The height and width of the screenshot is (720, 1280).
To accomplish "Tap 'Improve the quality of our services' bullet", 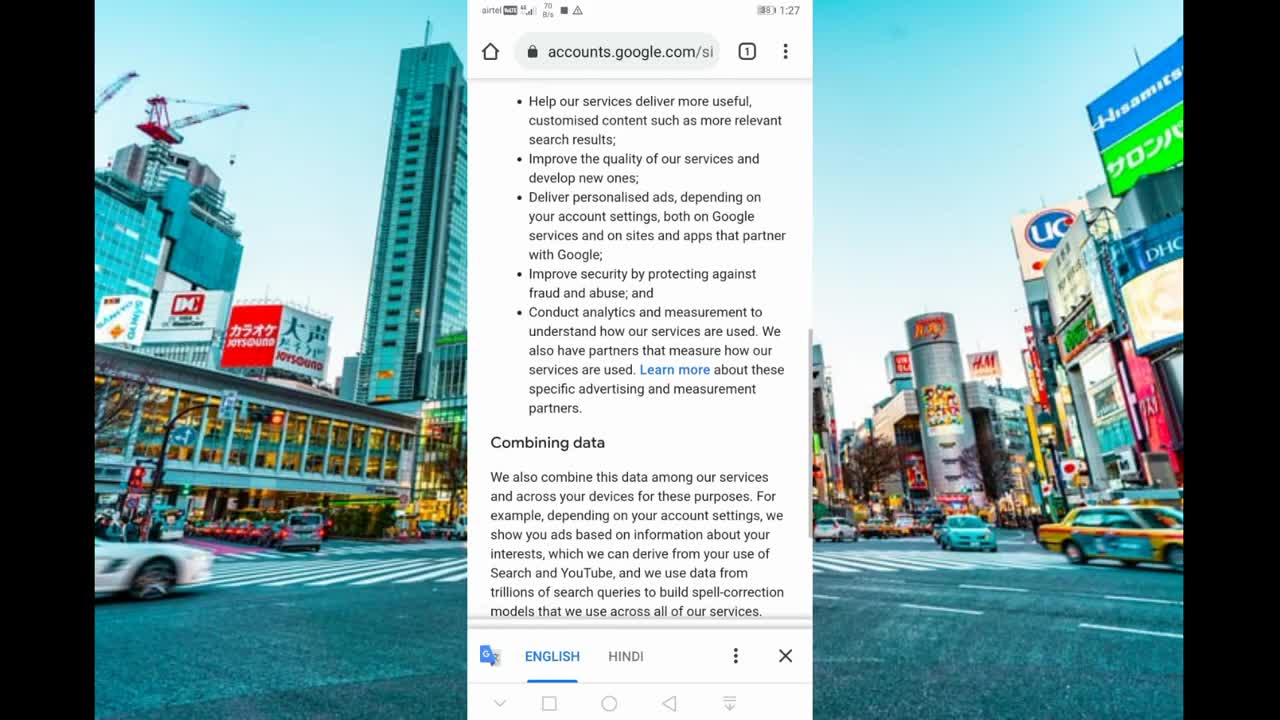I will click(644, 168).
